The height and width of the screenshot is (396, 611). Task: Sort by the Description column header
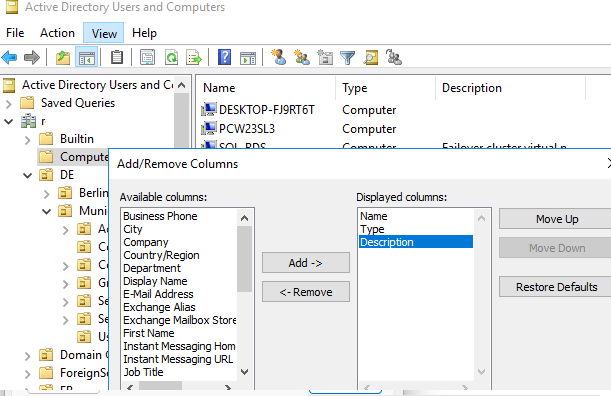[510, 88]
